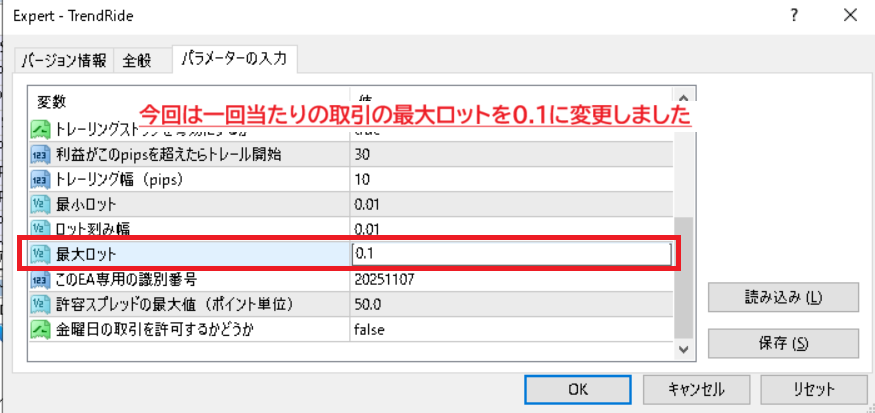Select the spread value 50.0
Image resolution: width=875 pixels, height=413 pixels.
pyautogui.click(x=367, y=304)
